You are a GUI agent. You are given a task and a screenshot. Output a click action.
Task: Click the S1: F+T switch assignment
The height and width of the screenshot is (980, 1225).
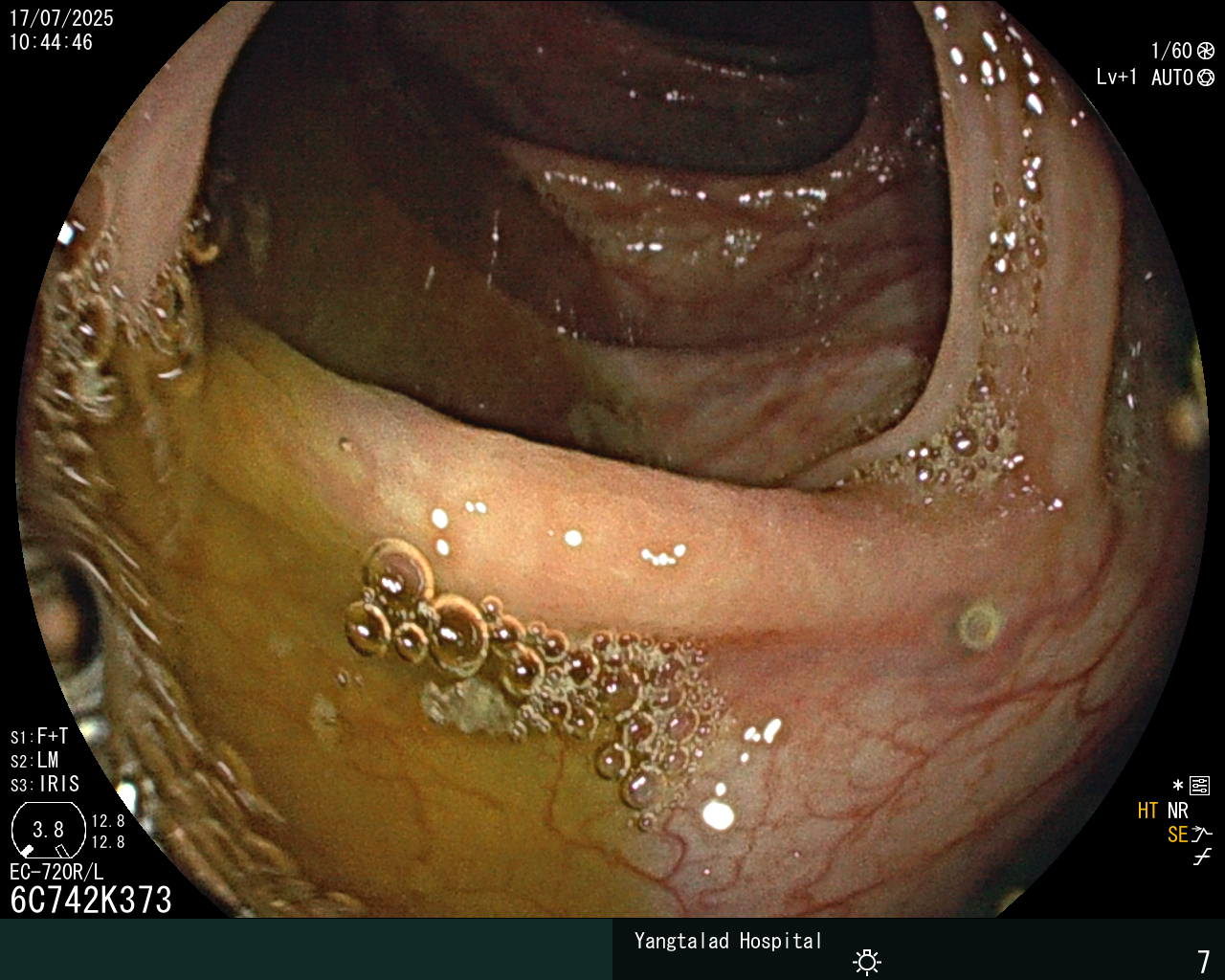[x=39, y=736]
